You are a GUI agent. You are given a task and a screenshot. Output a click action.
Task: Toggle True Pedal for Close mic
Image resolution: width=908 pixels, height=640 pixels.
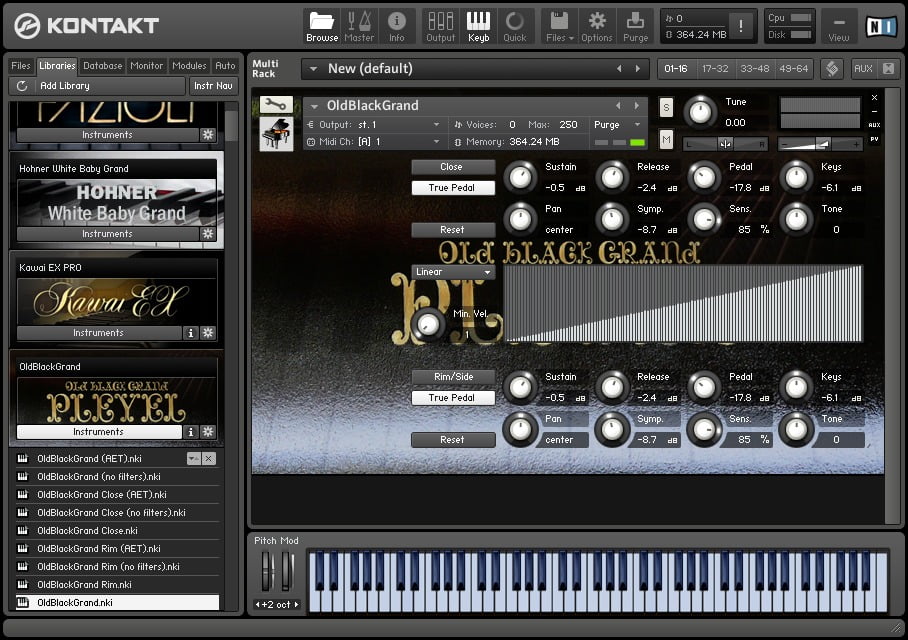click(453, 188)
